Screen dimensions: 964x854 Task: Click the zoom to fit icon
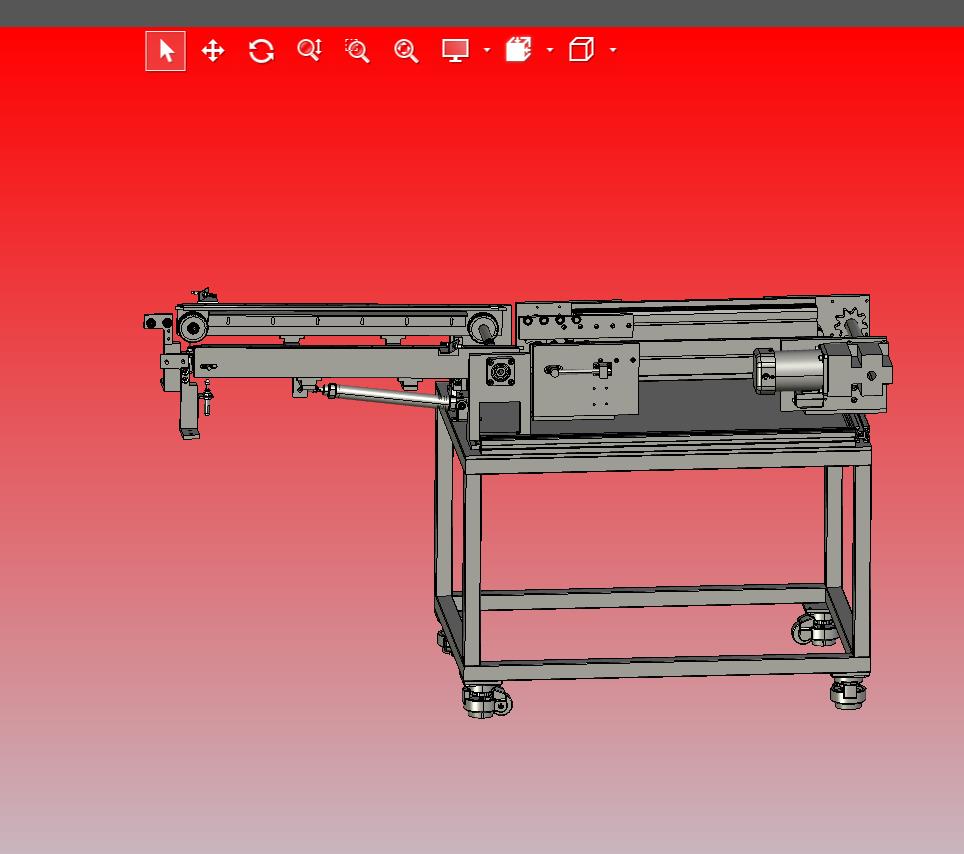click(x=406, y=51)
